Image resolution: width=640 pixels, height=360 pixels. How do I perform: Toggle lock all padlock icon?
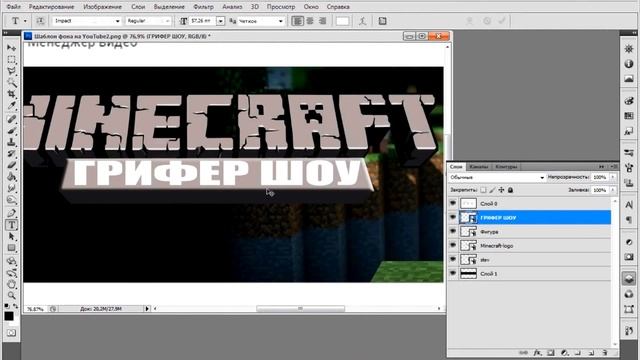(510, 190)
